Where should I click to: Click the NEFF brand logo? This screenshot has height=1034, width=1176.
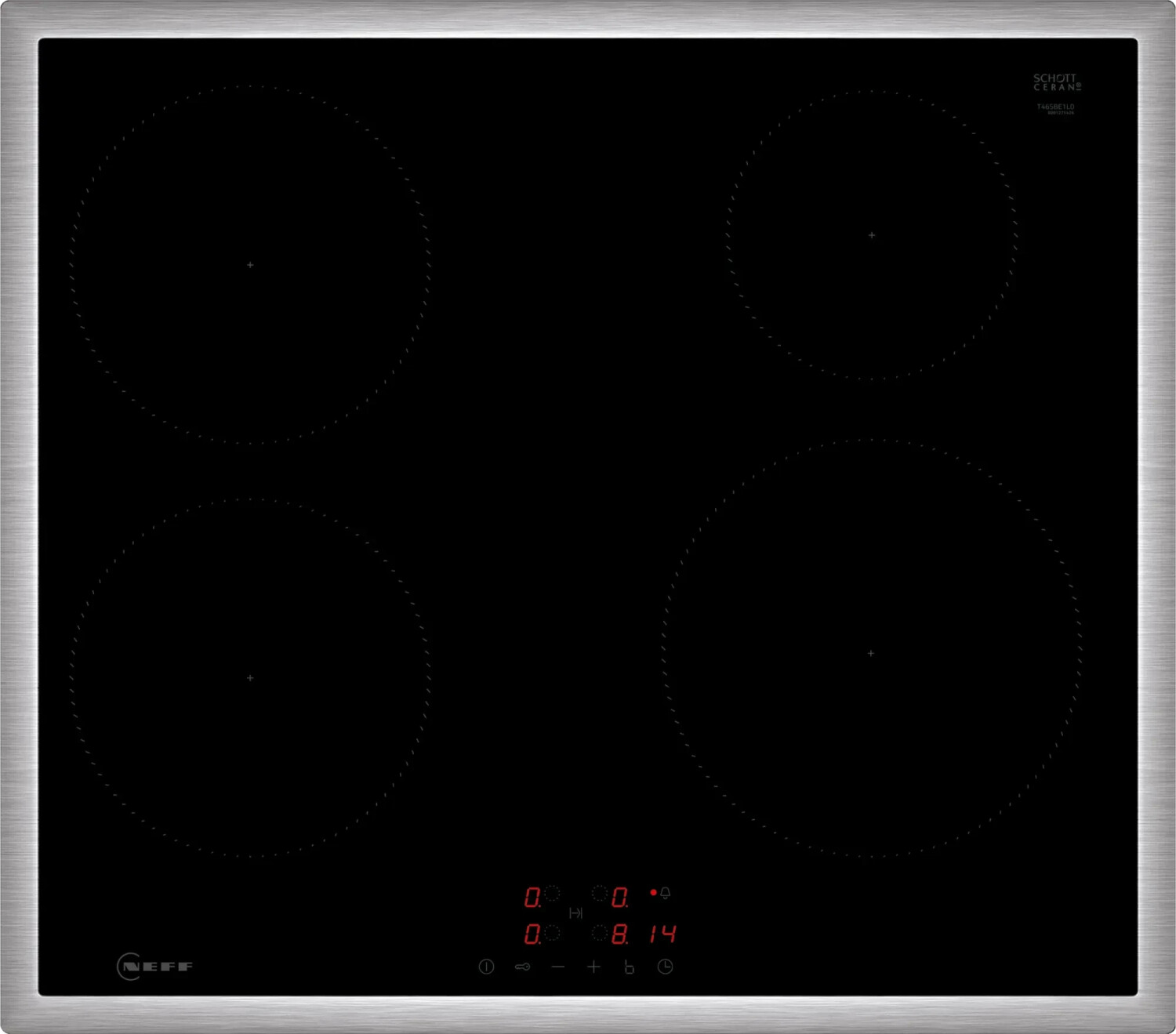pyautogui.click(x=155, y=966)
